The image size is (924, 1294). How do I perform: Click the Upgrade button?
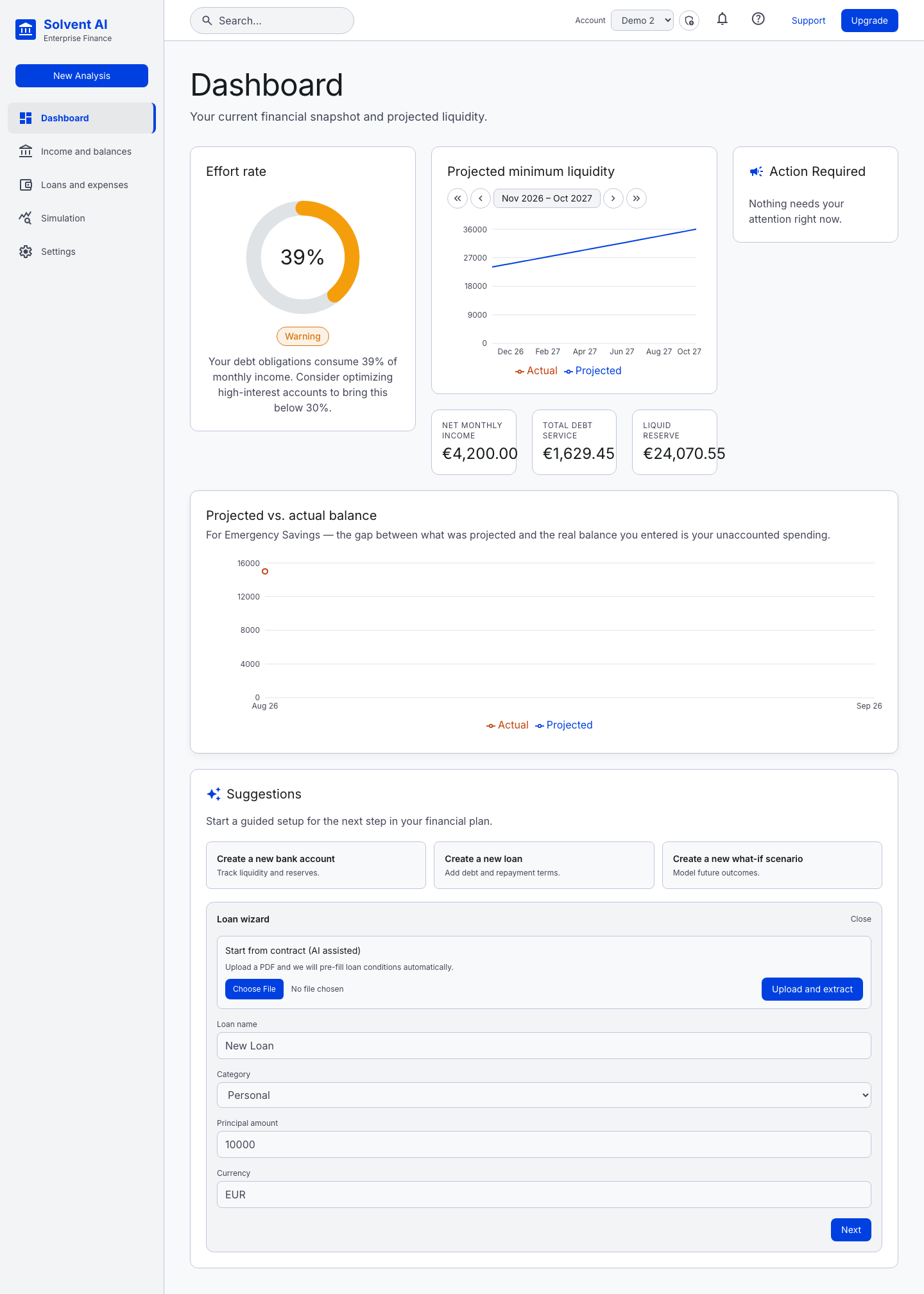(869, 21)
